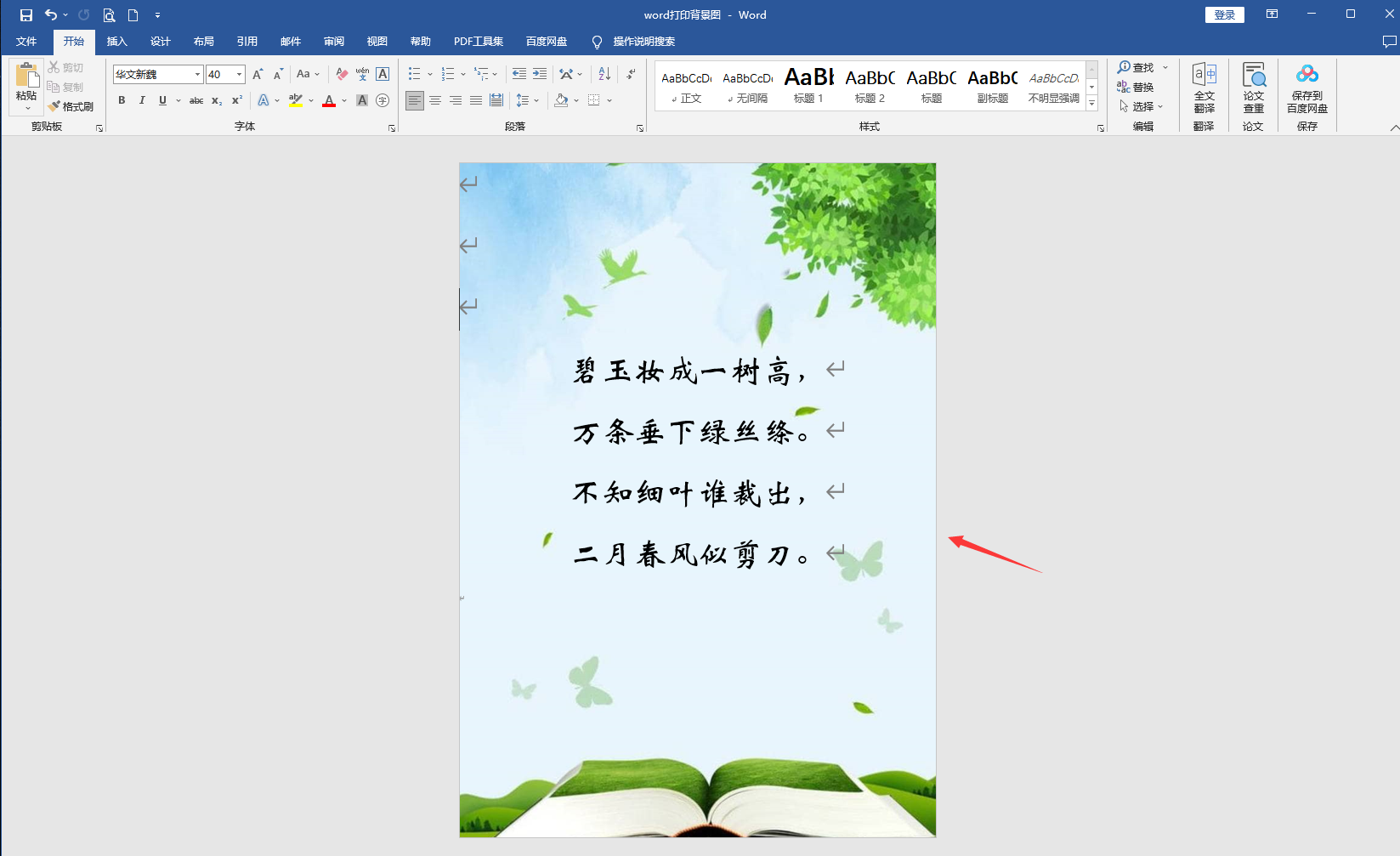The width and height of the screenshot is (1400, 856).
Task: Open the font name dropdown
Action: 197,74
